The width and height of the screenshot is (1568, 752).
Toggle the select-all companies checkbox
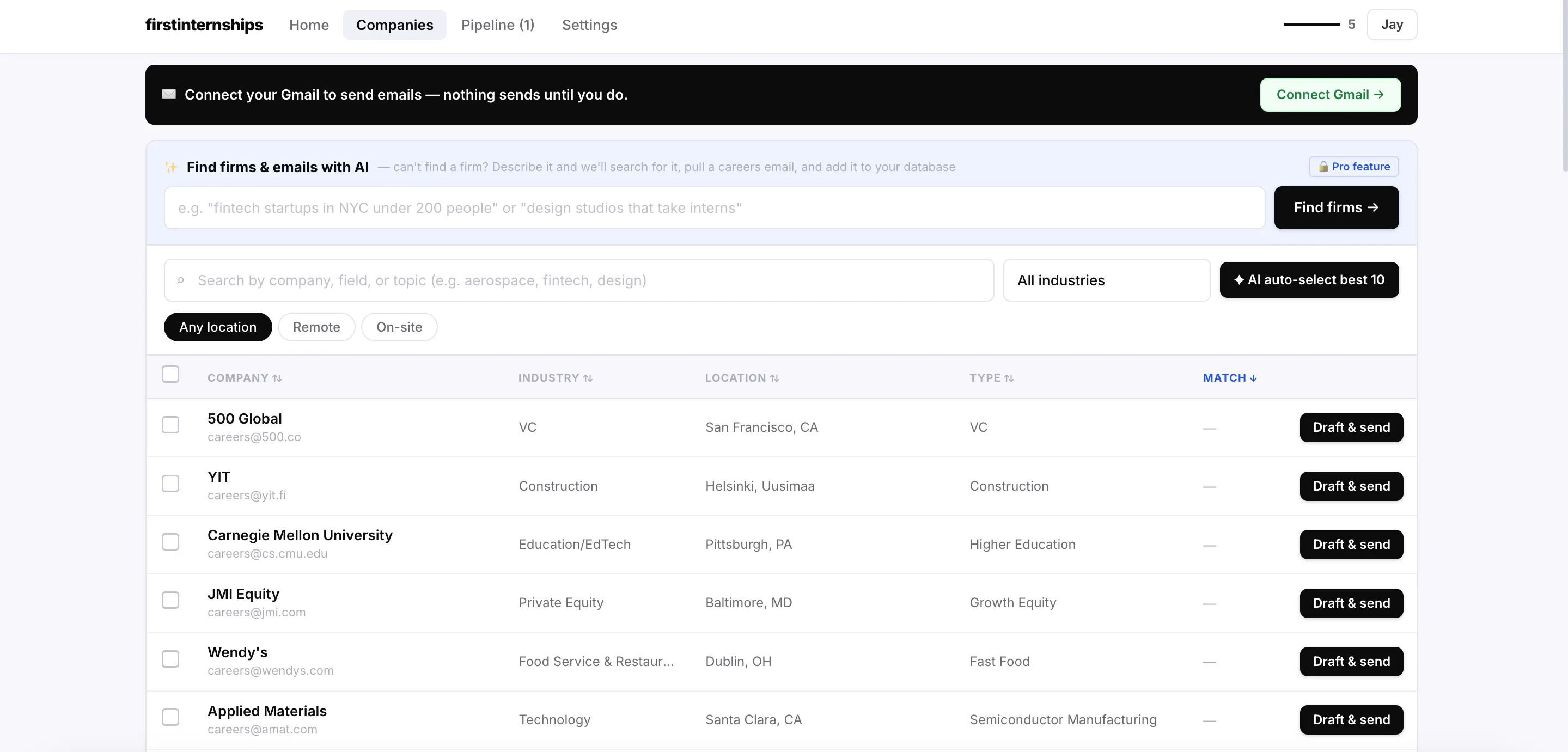[x=170, y=374]
